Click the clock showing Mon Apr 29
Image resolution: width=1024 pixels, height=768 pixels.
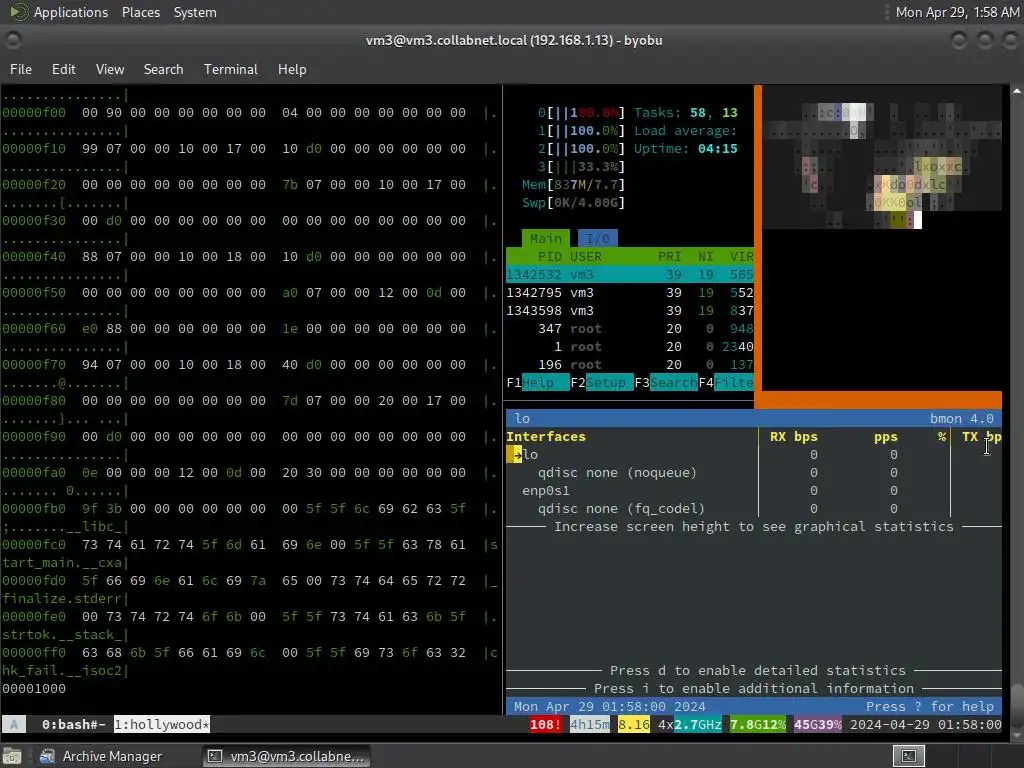coord(957,12)
